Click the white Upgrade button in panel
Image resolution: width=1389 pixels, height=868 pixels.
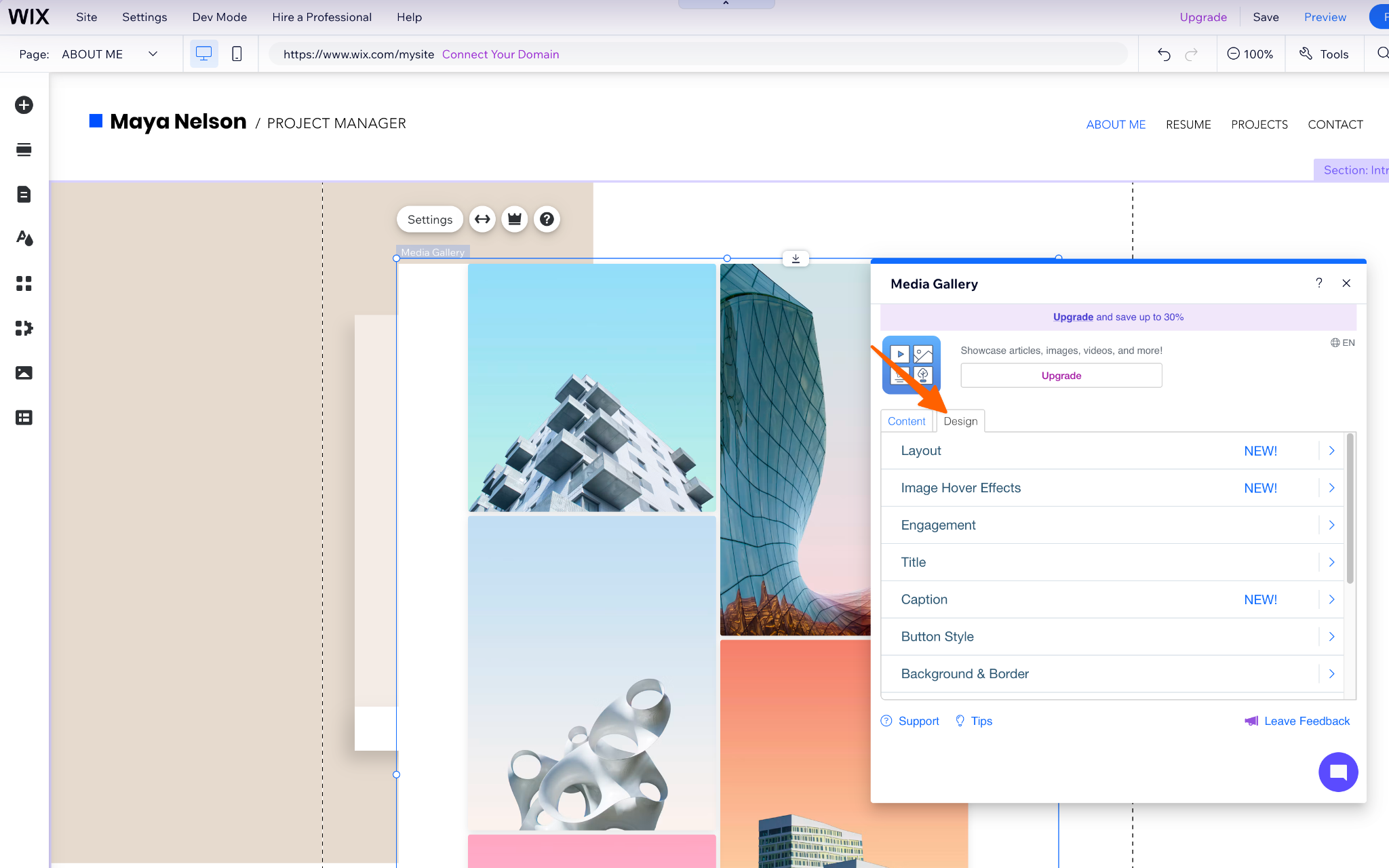[x=1061, y=376]
